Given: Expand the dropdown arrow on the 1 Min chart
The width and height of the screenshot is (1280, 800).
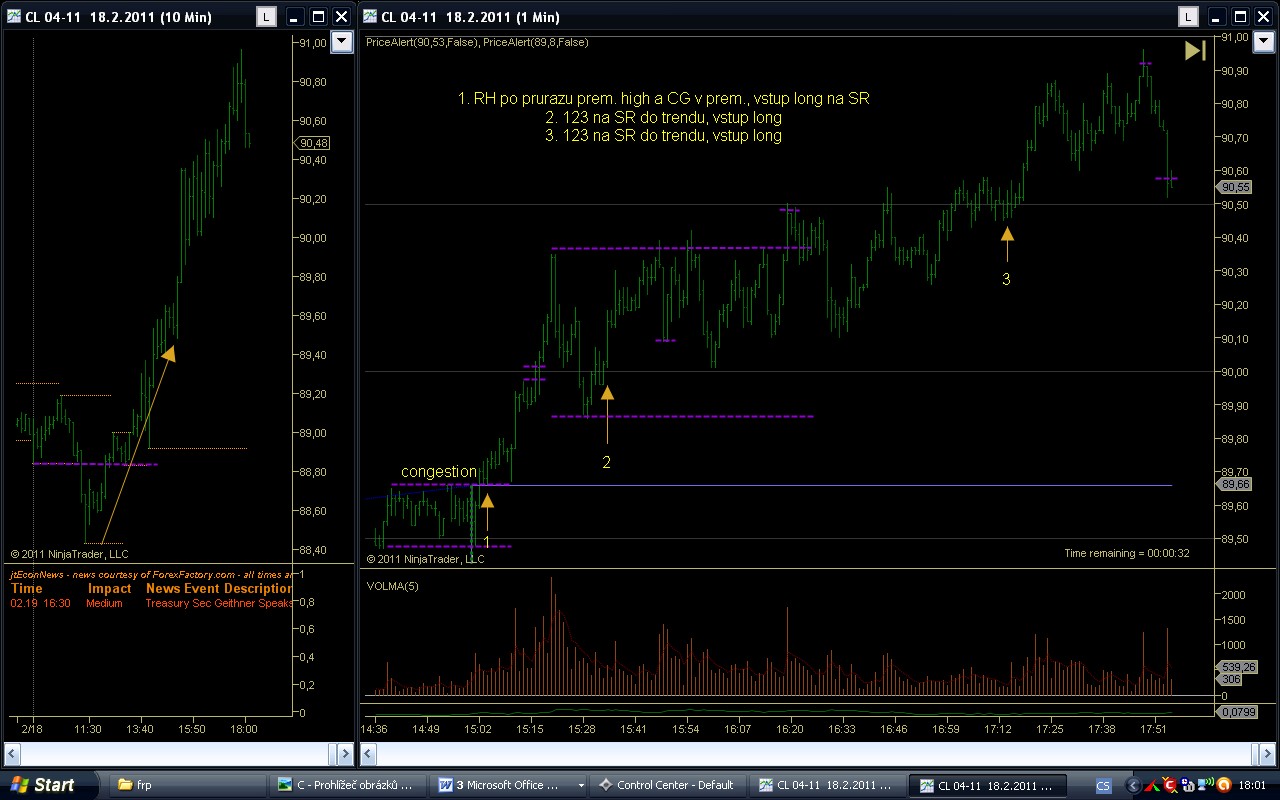Looking at the screenshot, I should point(1262,41).
